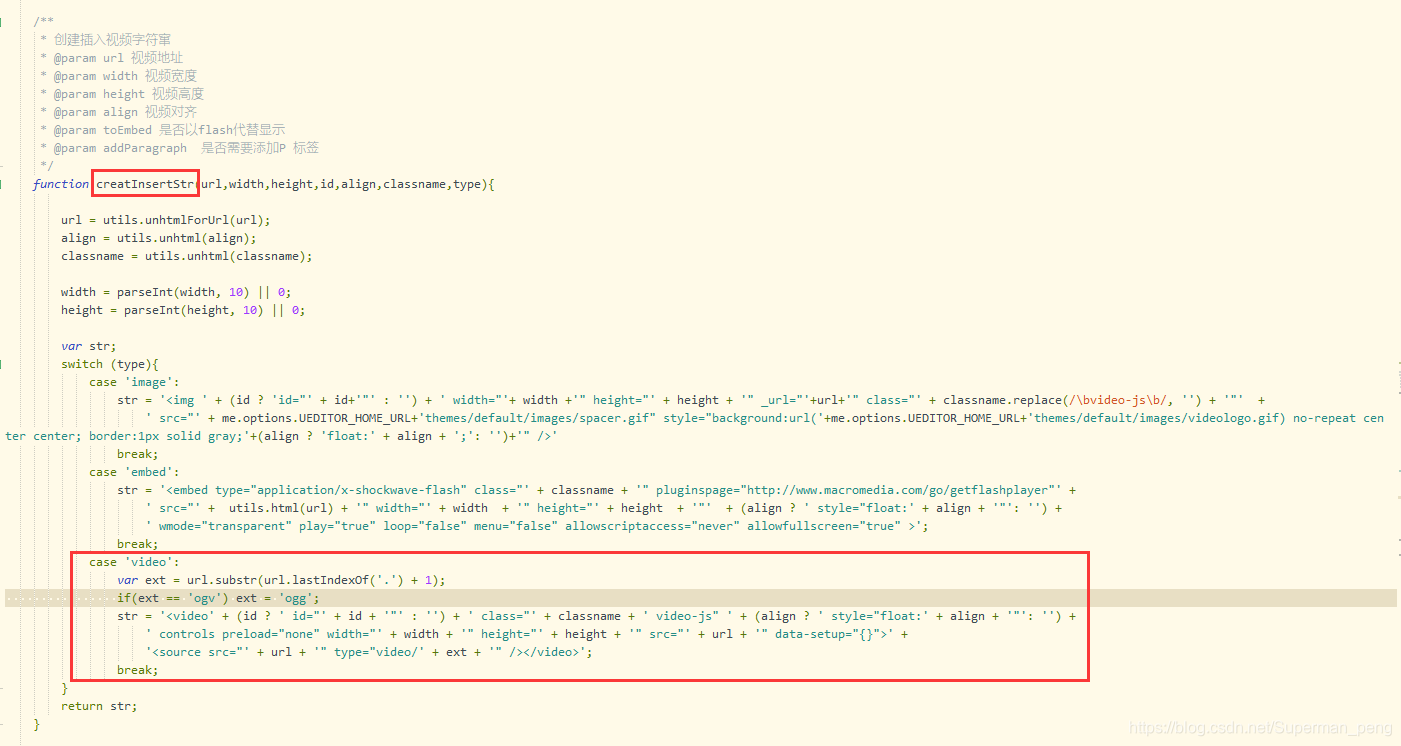Viewport: 1401px width, 746px height.
Task: Click the 'return str;' statement
Action: [99, 706]
